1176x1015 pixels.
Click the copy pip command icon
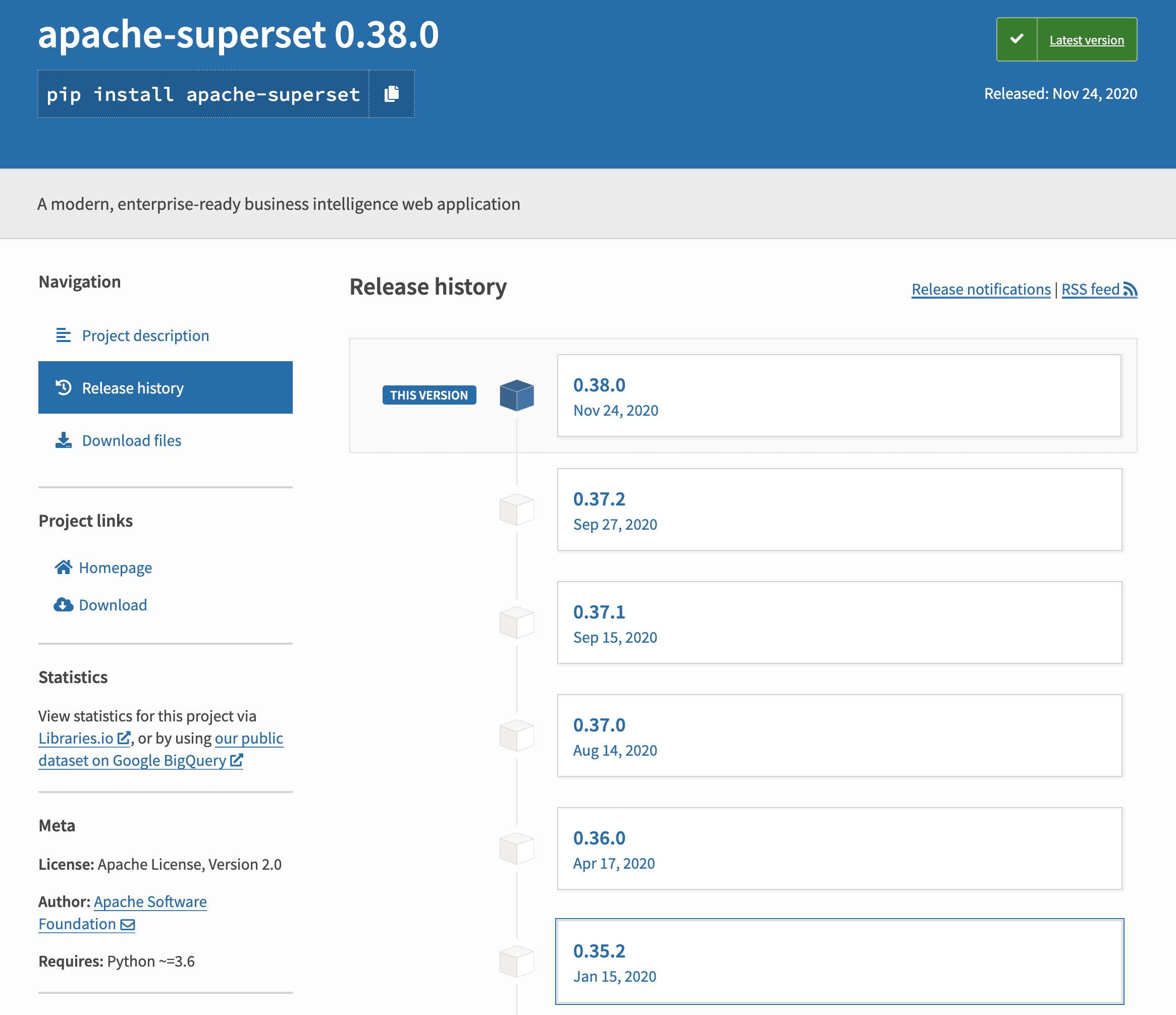click(x=392, y=94)
